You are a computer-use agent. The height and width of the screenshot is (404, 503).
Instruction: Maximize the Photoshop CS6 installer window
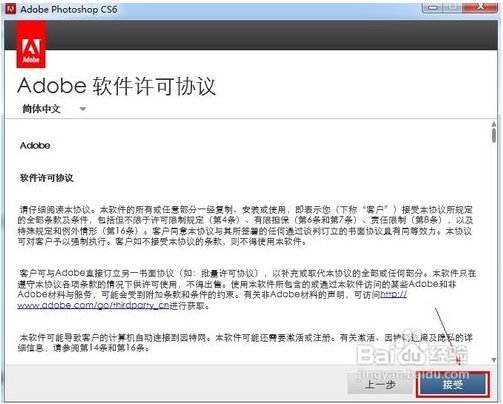[x=453, y=7]
